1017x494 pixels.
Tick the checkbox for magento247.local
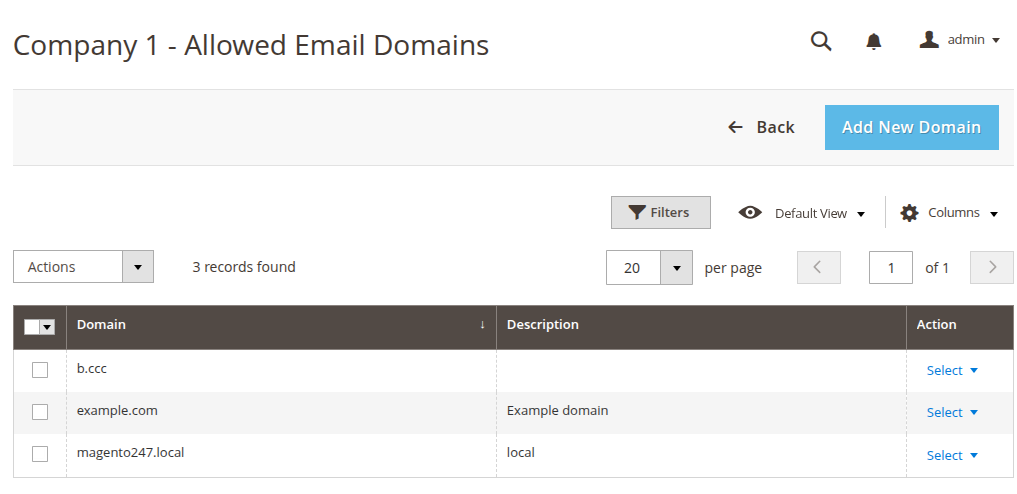tap(40, 454)
